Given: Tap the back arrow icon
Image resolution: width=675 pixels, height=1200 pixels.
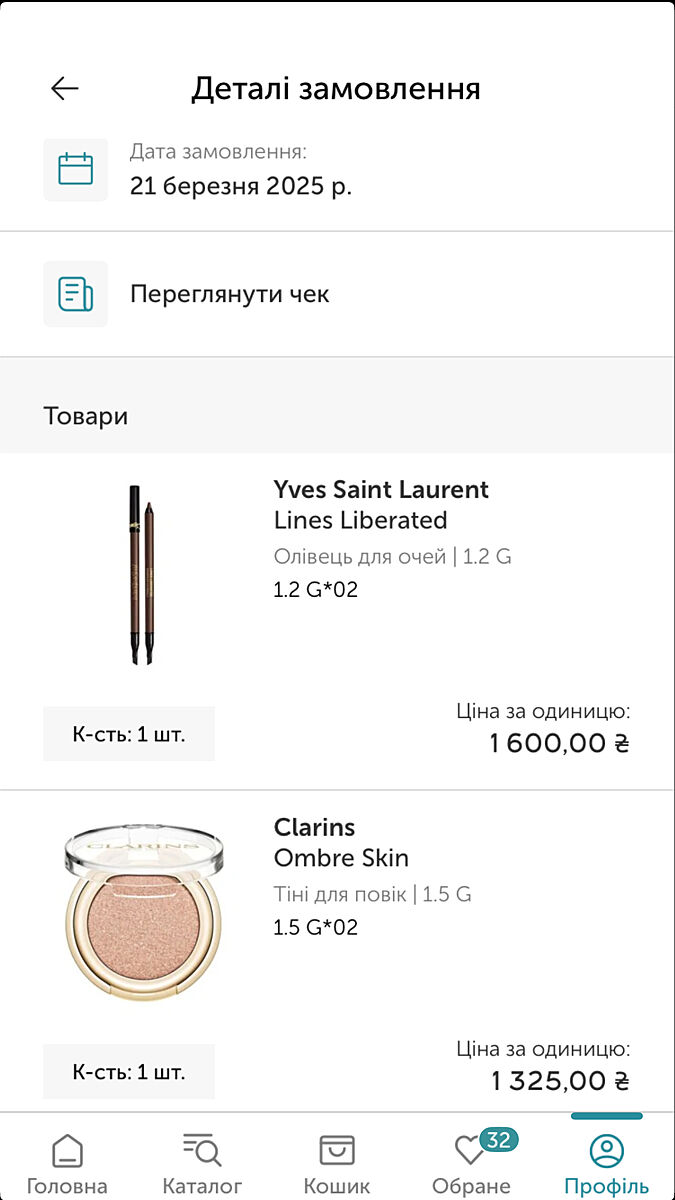Looking at the screenshot, I should coord(65,88).
